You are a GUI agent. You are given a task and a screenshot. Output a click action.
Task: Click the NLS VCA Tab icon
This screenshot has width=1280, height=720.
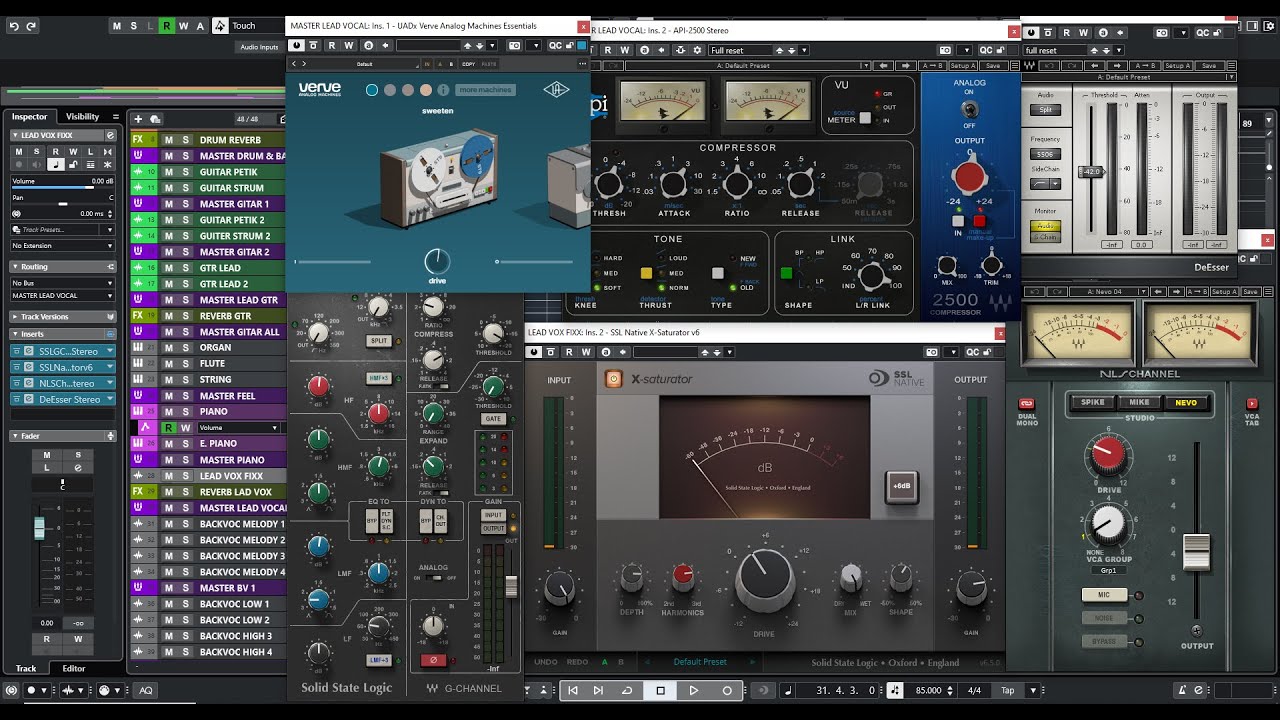pyautogui.click(x=1252, y=404)
